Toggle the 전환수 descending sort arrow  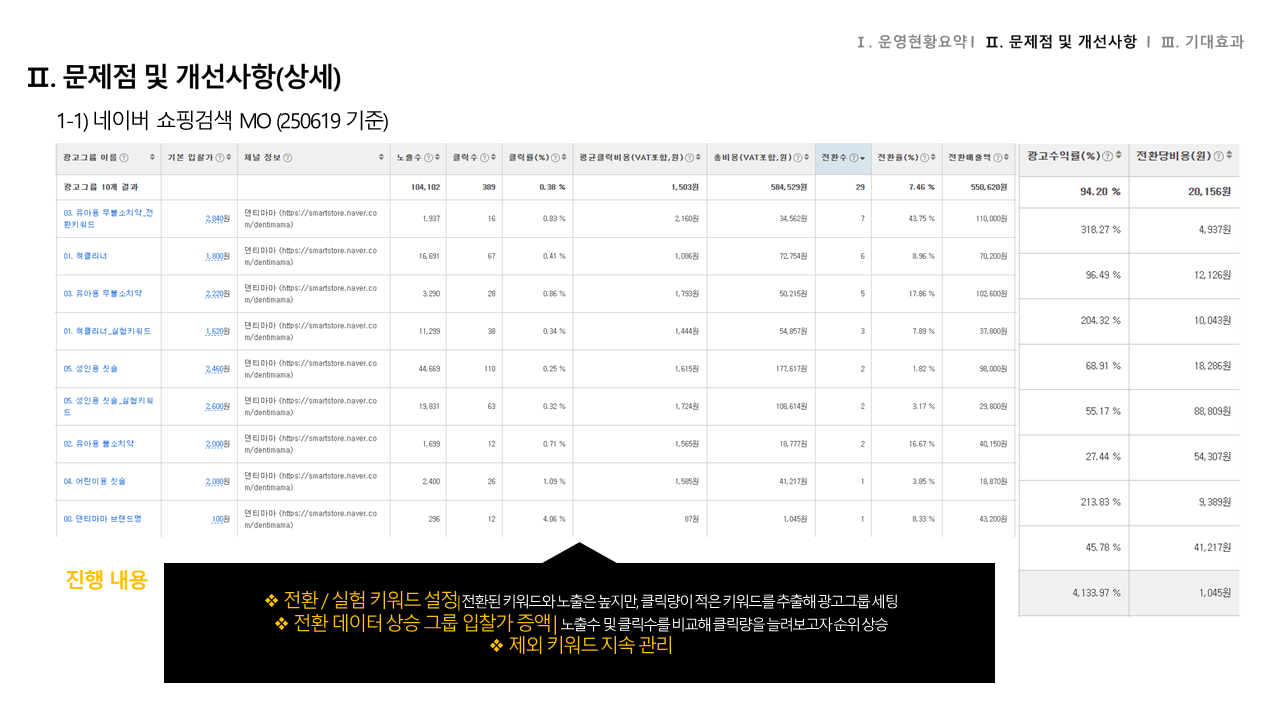(863, 158)
